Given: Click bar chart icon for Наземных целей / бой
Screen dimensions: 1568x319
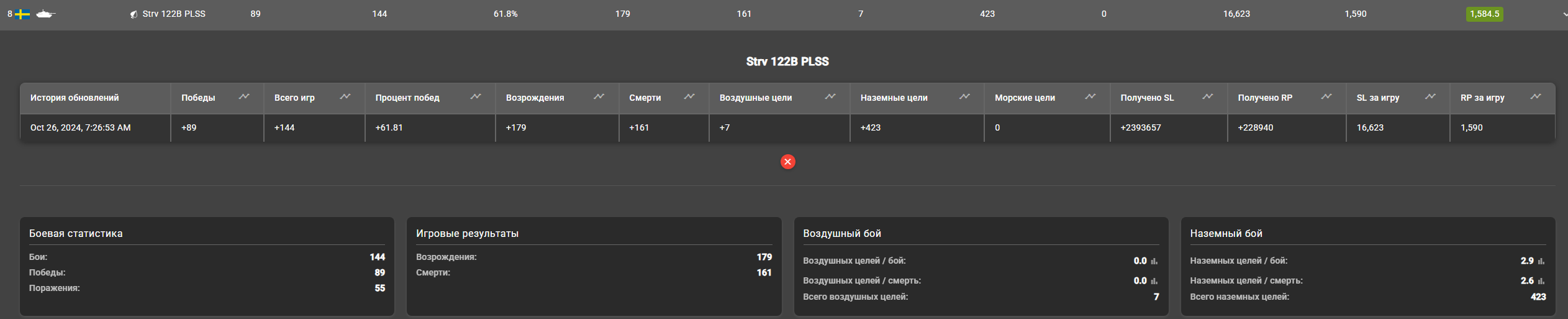Looking at the screenshot, I should (1541, 261).
